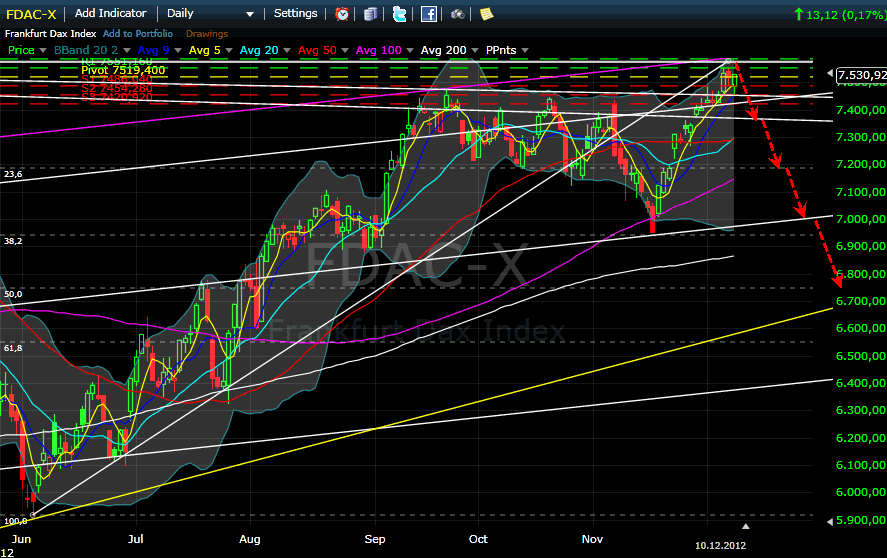Open the Drawings link
Image resolution: width=887 pixels, height=558 pixels.
[x=206, y=34]
